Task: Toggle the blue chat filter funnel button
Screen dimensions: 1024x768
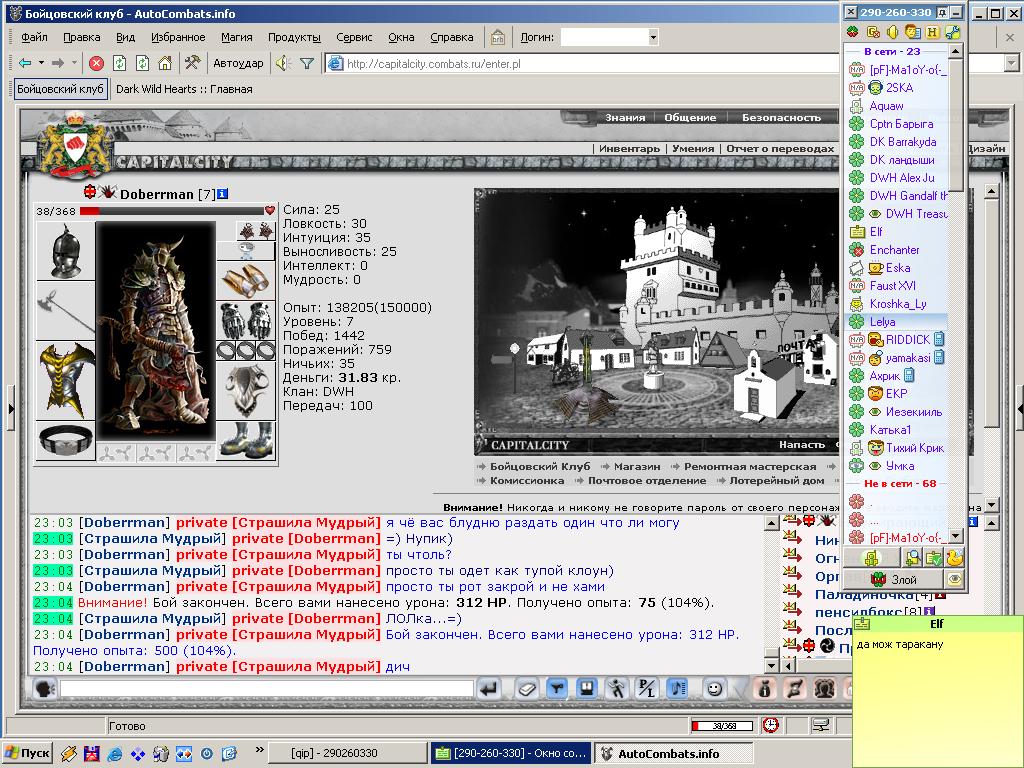Action: point(556,689)
